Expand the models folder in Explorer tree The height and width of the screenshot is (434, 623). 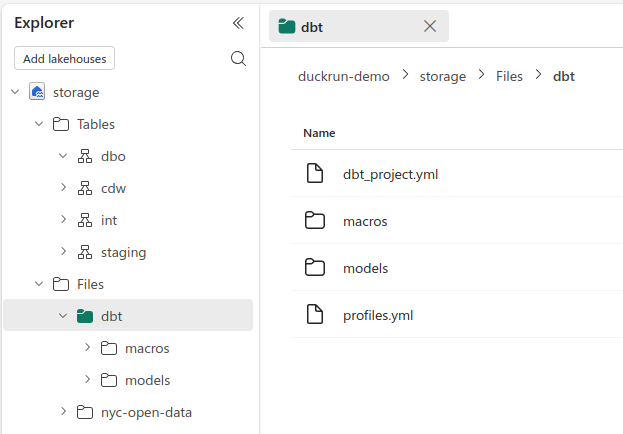tap(87, 380)
